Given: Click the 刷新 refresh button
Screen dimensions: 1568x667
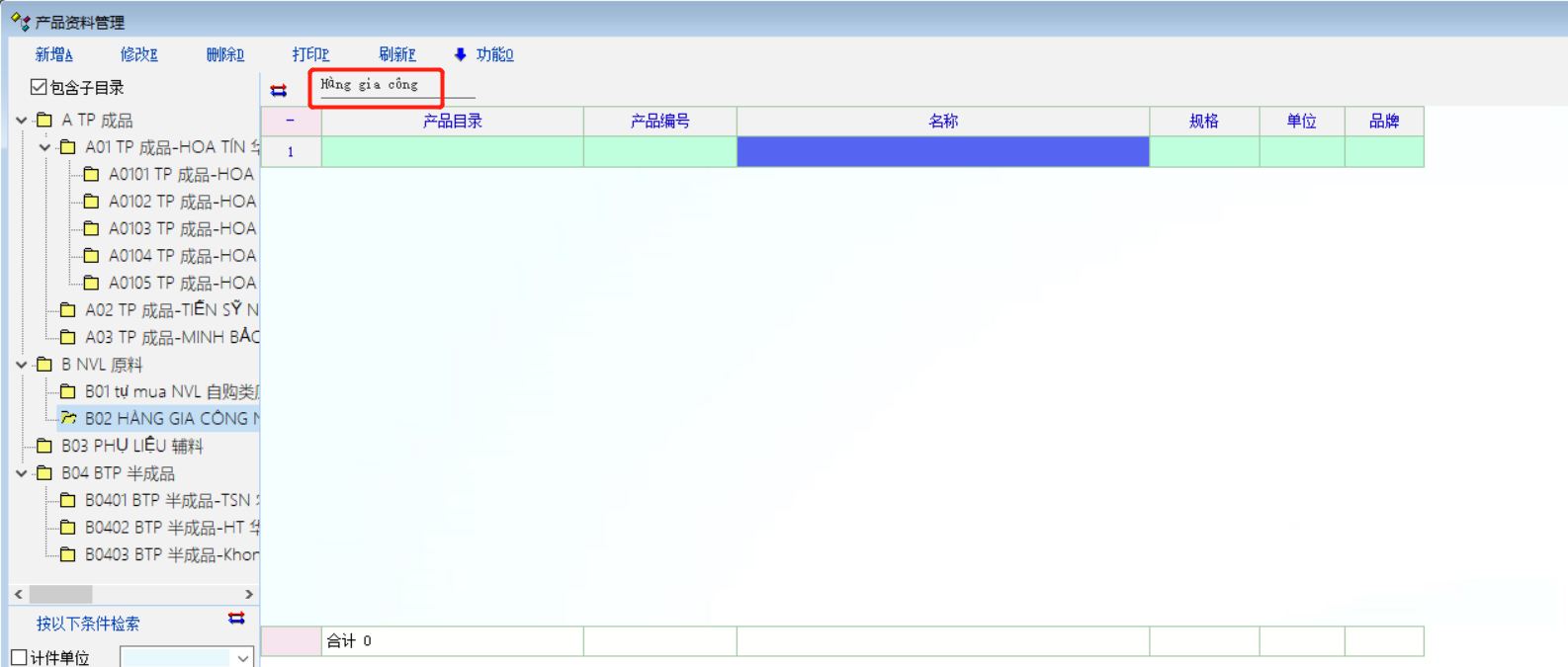Looking at the screenshot, I should point(396,54).
